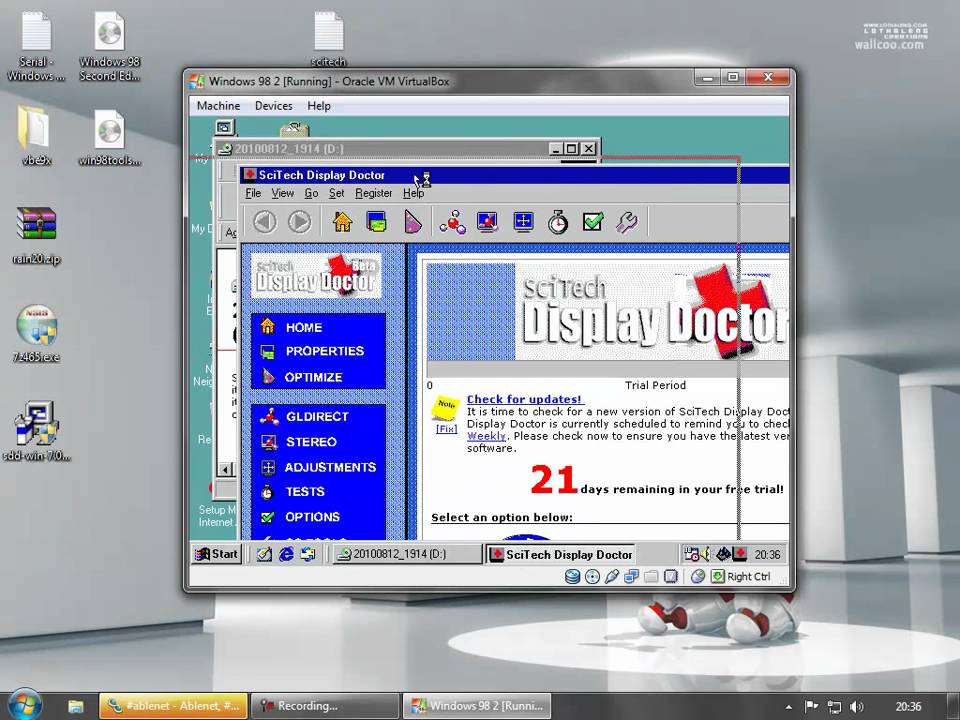The height and width of the screenshot is (720, 960).
Task: Click the Adjustments crosshair-screen toolbar icon
Action: (x=523, y=222)
